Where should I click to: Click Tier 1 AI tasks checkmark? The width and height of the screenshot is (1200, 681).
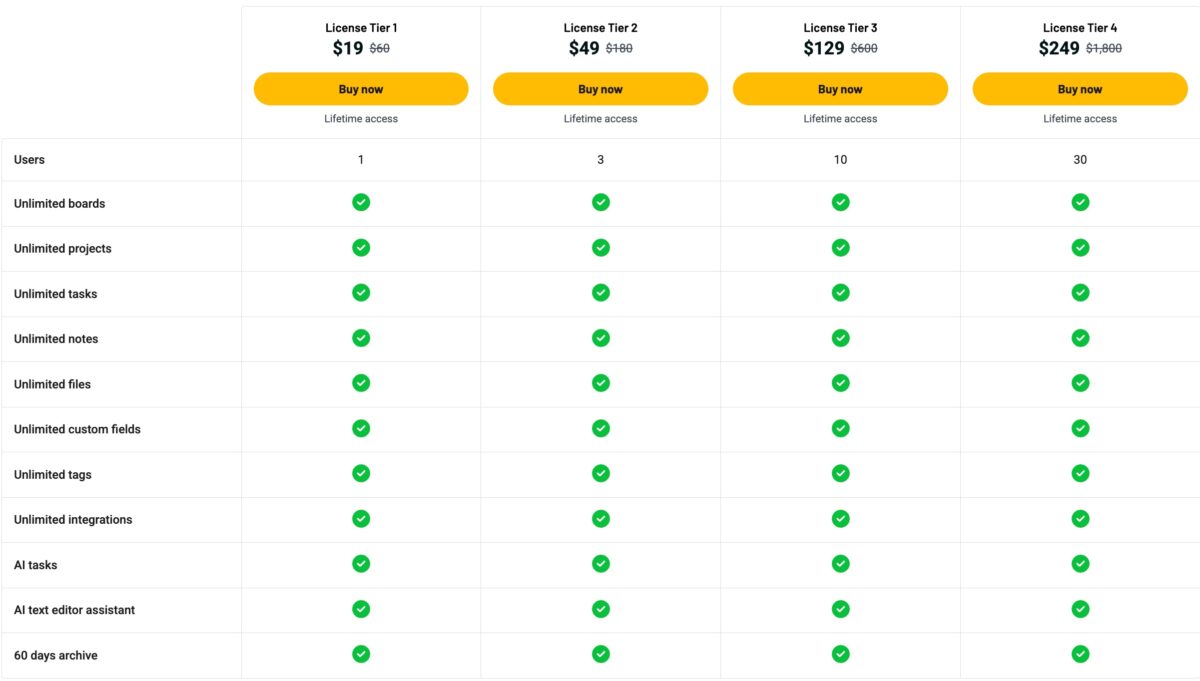pos(361,564)
